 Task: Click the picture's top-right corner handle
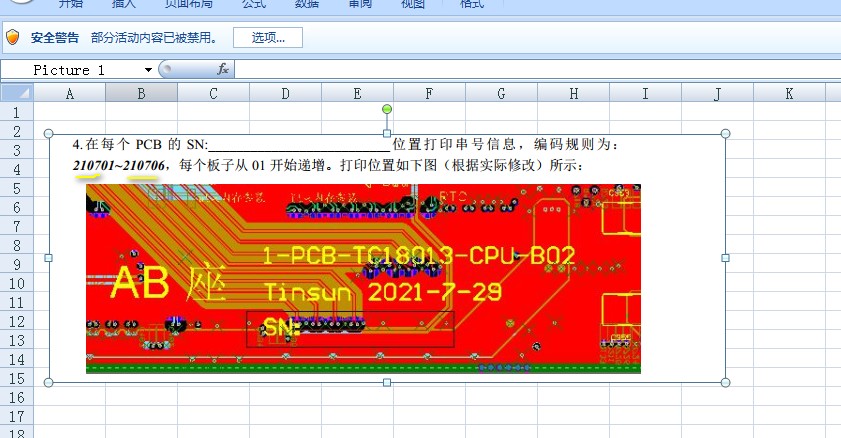coord(725,133)
